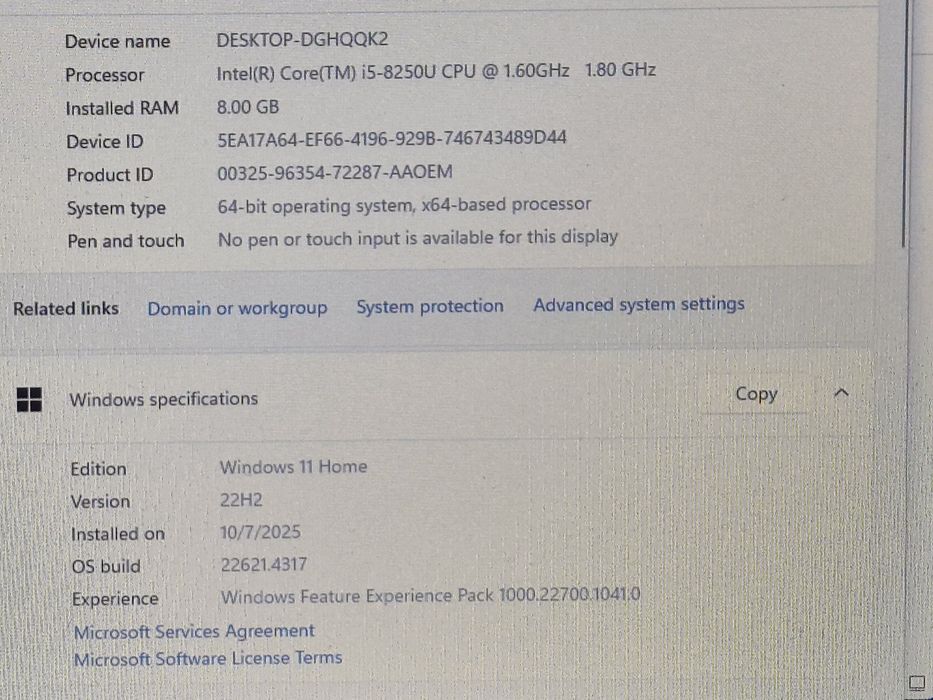933x700 pixels.
Task: Select Product ID 00325-96354-72287-AAOEM
Action: [x=334, y=173]
